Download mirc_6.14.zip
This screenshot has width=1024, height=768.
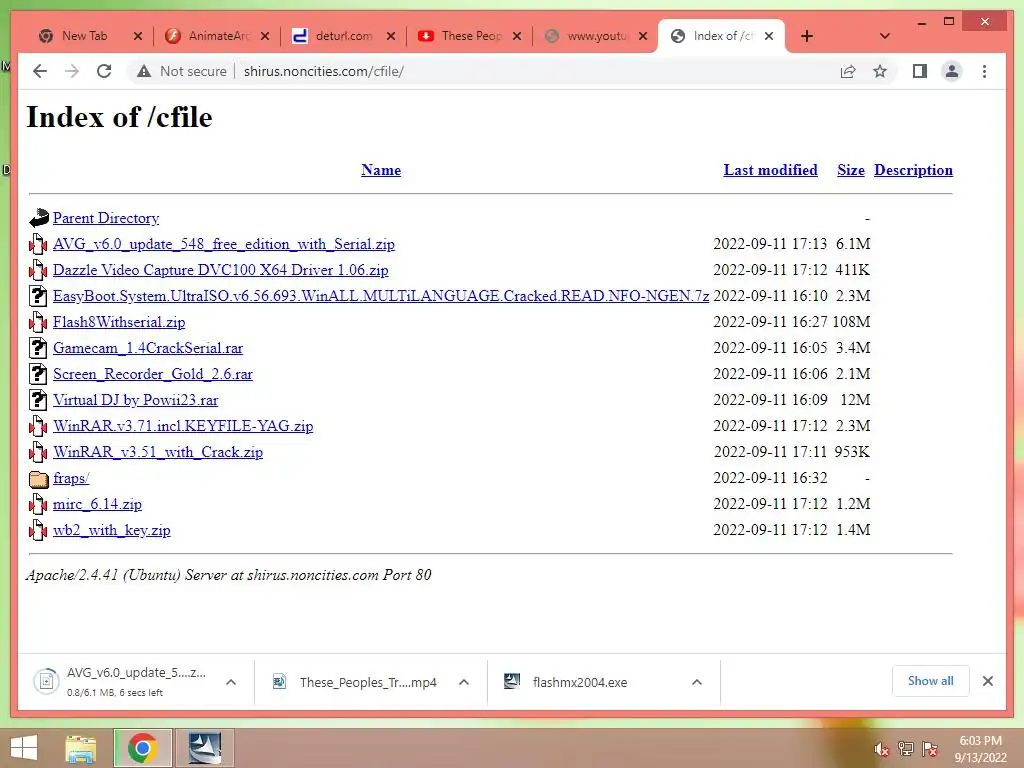click(97, 504)
